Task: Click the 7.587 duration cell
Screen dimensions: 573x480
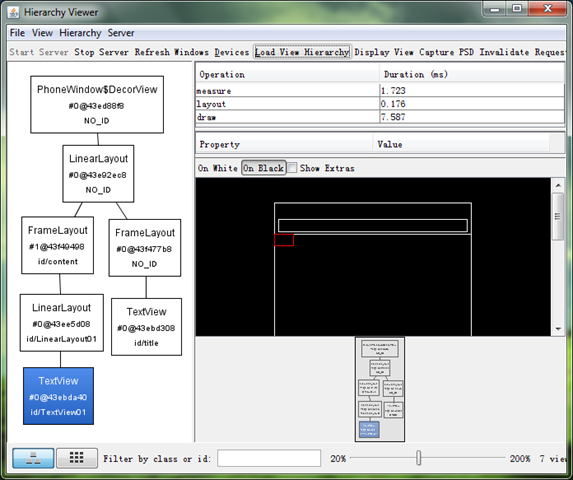Action: [x=472, y=117]
